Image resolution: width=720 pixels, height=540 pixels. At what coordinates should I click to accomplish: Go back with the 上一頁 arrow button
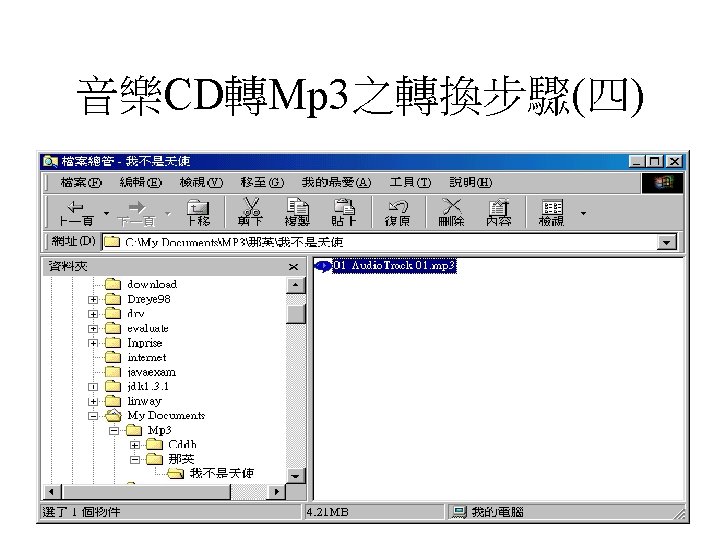pyautogui.click(x=76, y=213)
